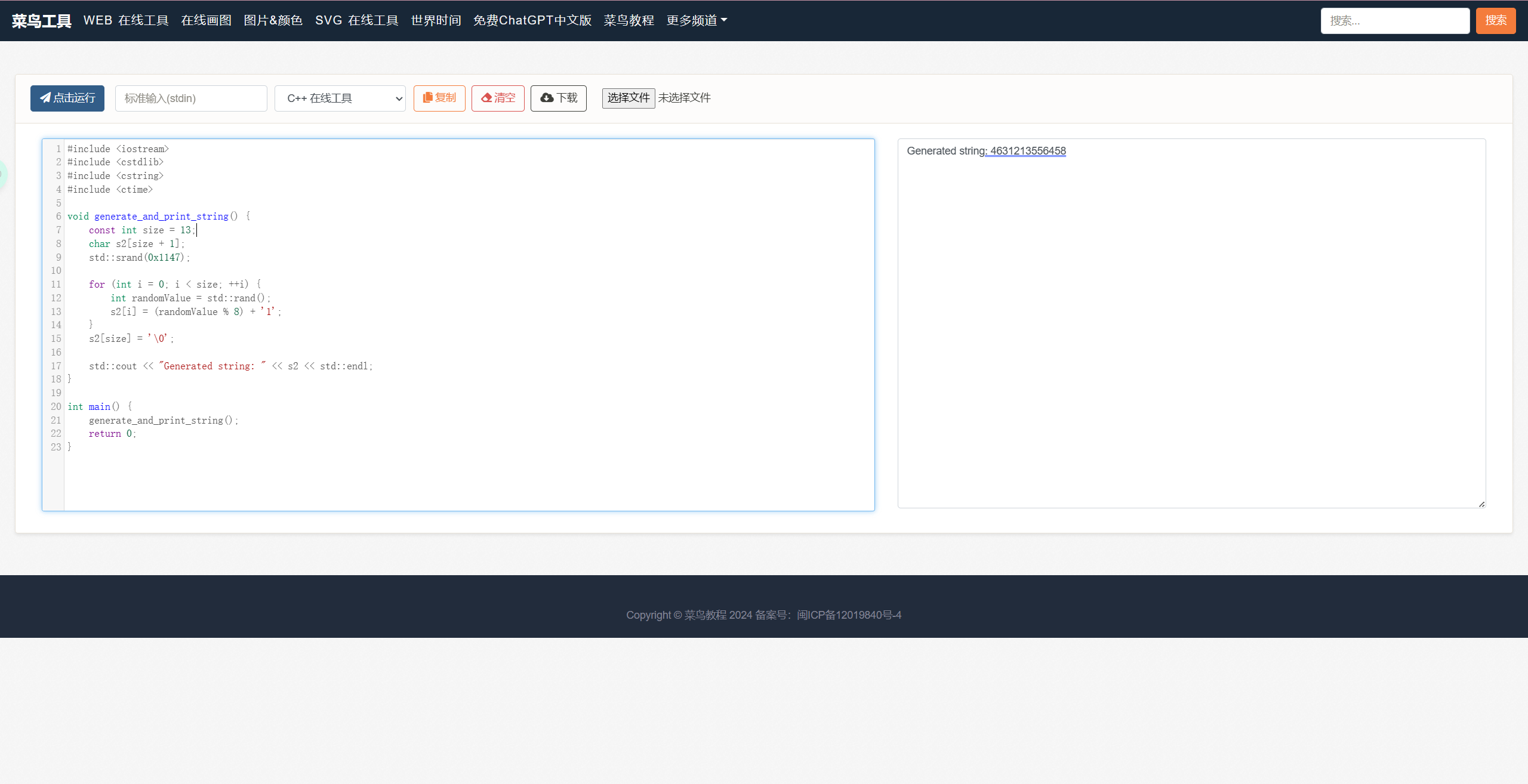Click the 下载 download button
This screenshot has width=1528, height=784.
559,98
